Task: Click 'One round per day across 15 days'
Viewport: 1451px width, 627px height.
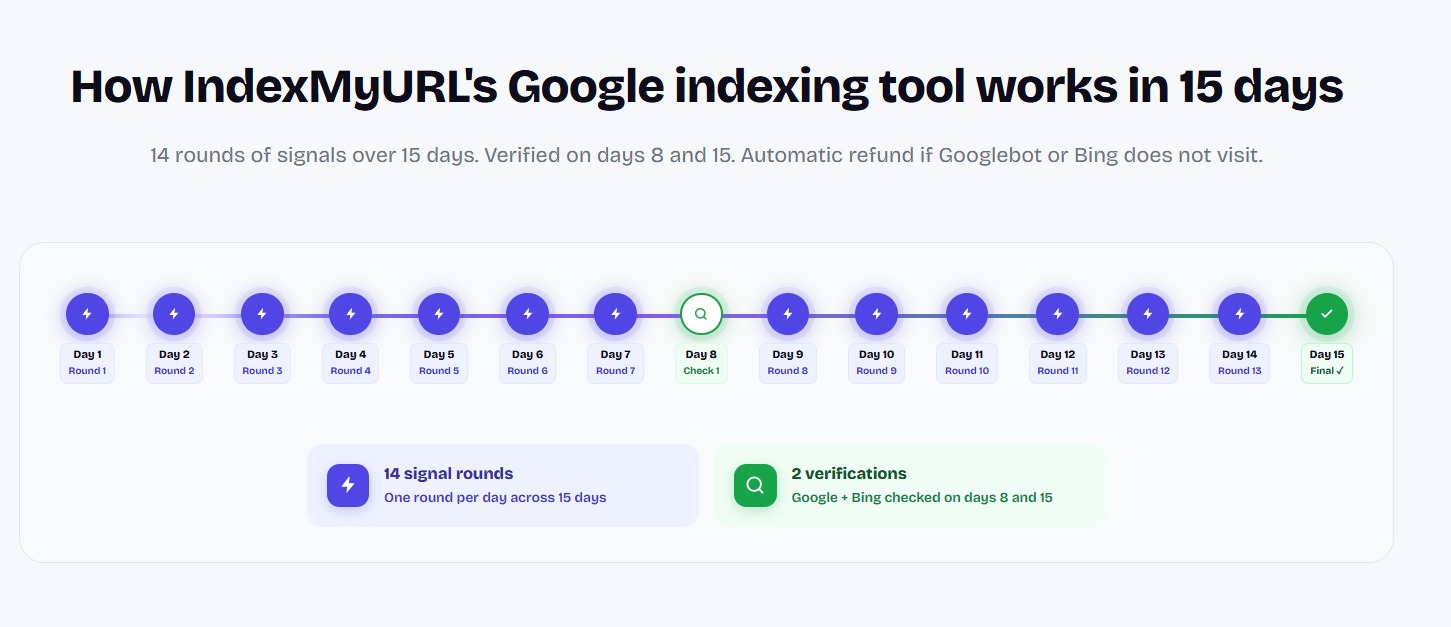Action: pos(495,497)
